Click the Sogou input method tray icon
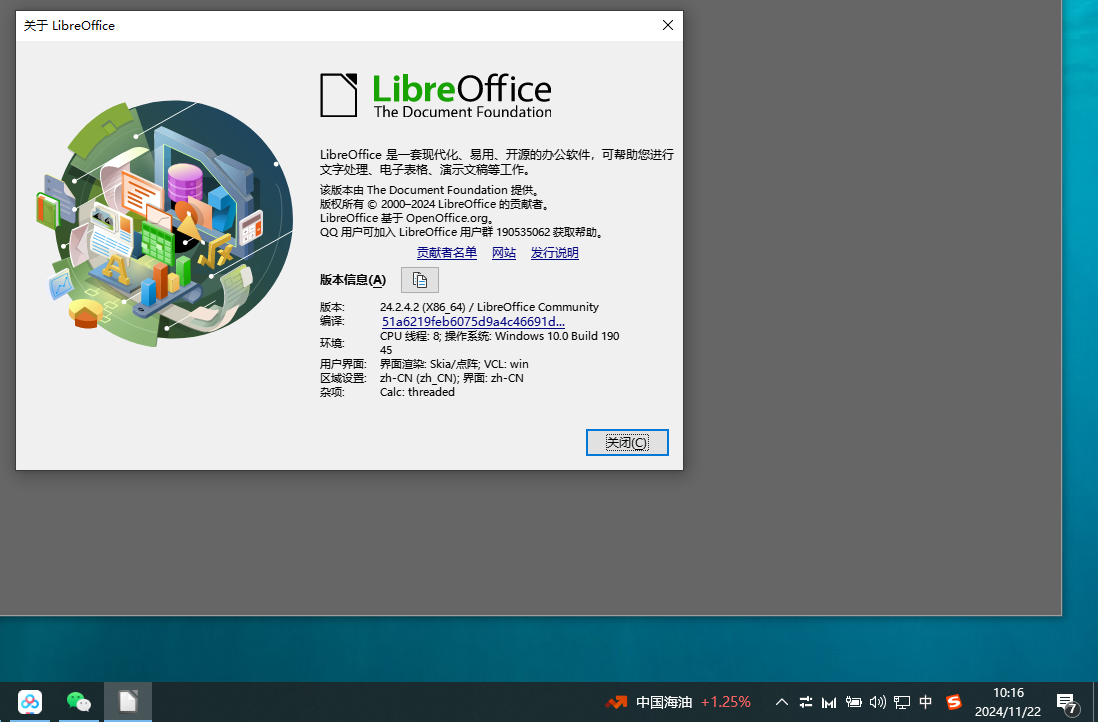 click(x=954, y=702)
